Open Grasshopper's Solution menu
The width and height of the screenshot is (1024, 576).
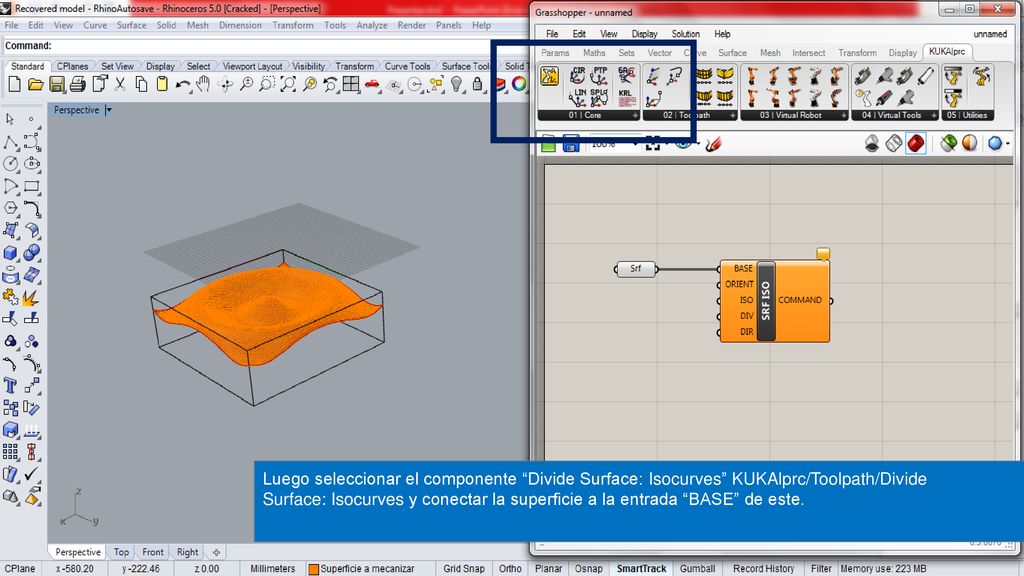pos(686,34)
